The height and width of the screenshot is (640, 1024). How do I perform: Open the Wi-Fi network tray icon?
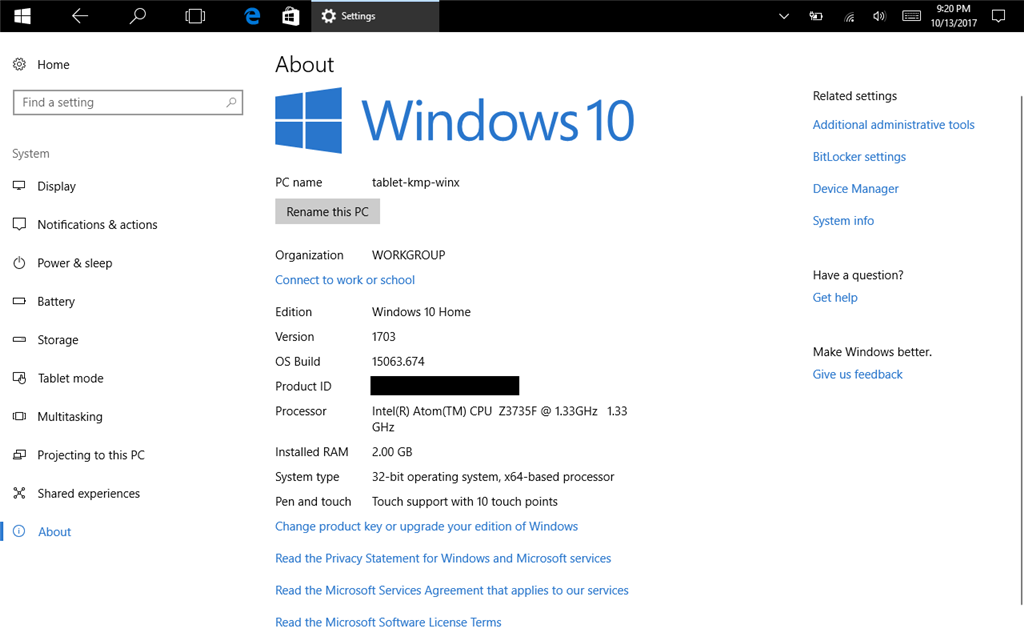849,17
